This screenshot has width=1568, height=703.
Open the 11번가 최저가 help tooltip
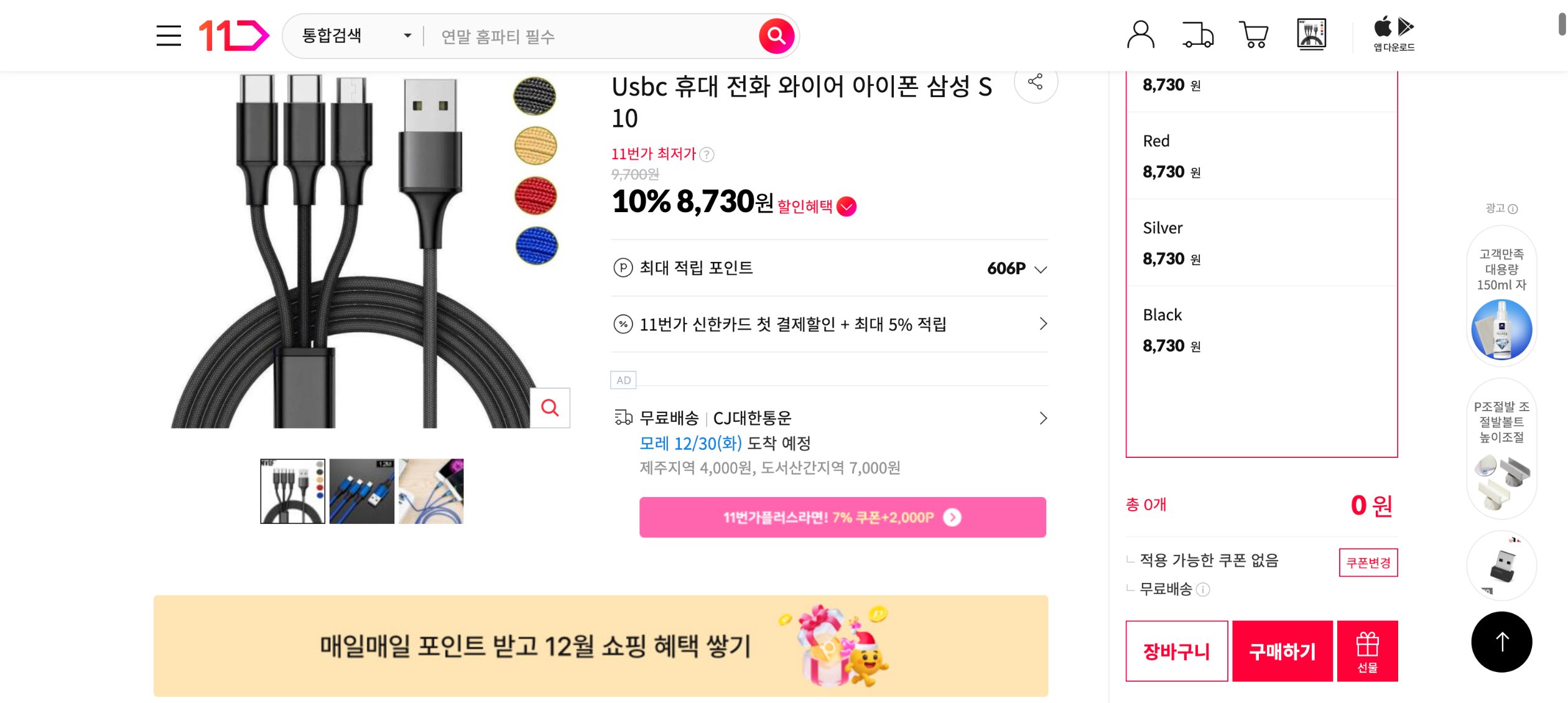click(x=706, y=154)
